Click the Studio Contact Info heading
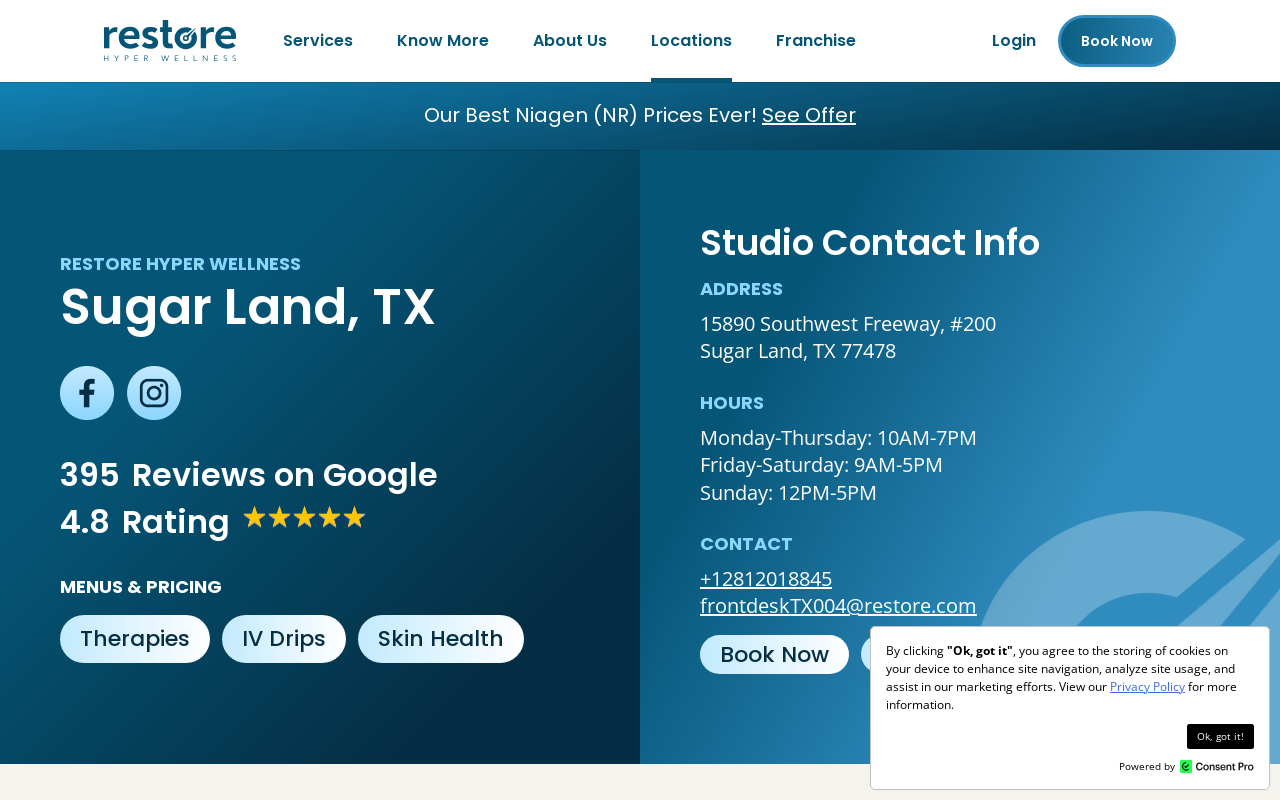 [x=870, y=243]
